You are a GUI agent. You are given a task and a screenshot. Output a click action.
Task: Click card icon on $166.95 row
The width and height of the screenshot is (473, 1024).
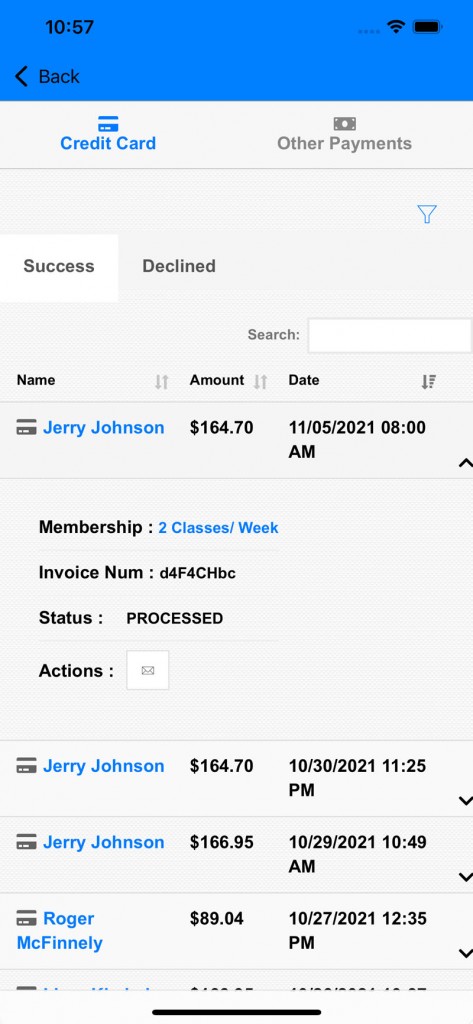26,842
